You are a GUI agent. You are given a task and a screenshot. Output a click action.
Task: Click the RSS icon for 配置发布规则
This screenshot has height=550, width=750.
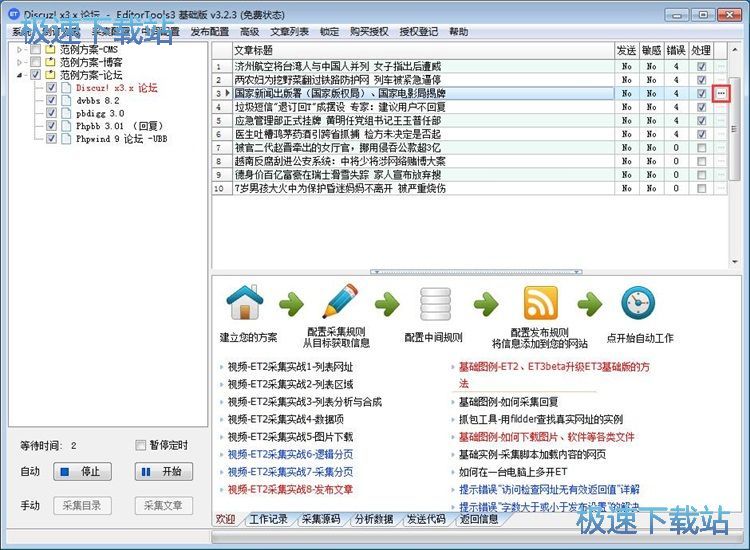(x=540, y=303)
